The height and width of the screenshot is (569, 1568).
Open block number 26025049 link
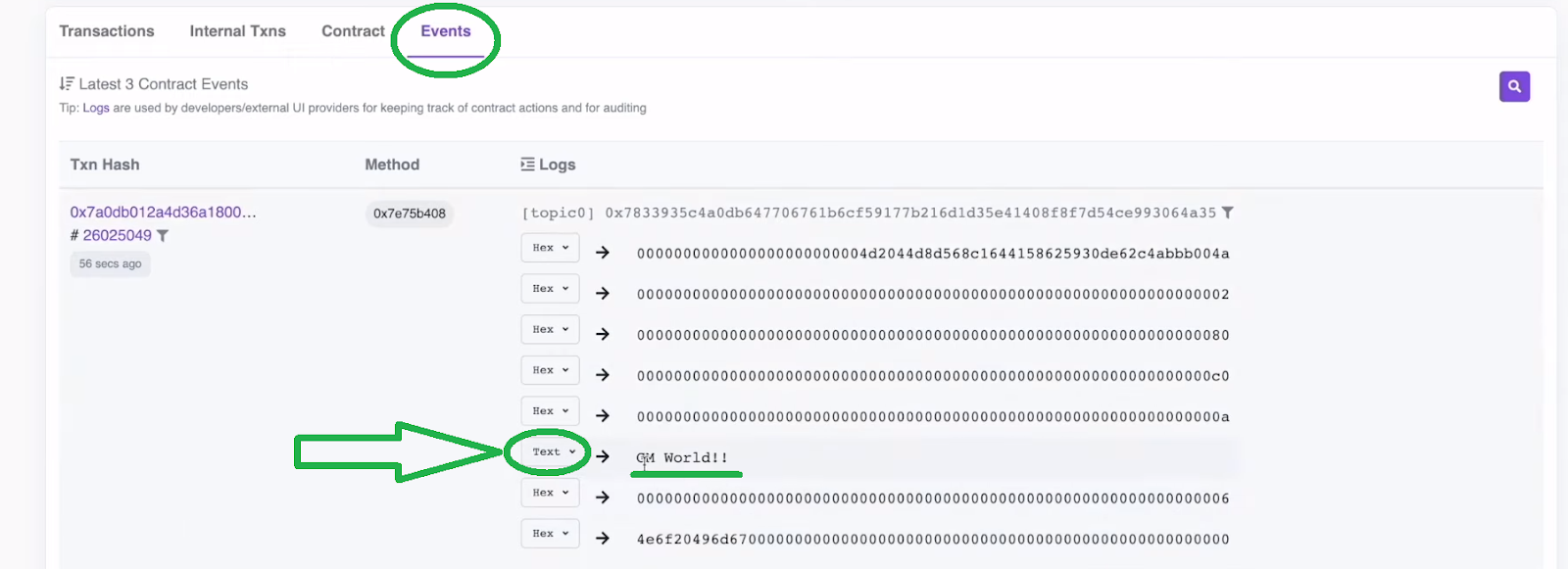point(117,236)
